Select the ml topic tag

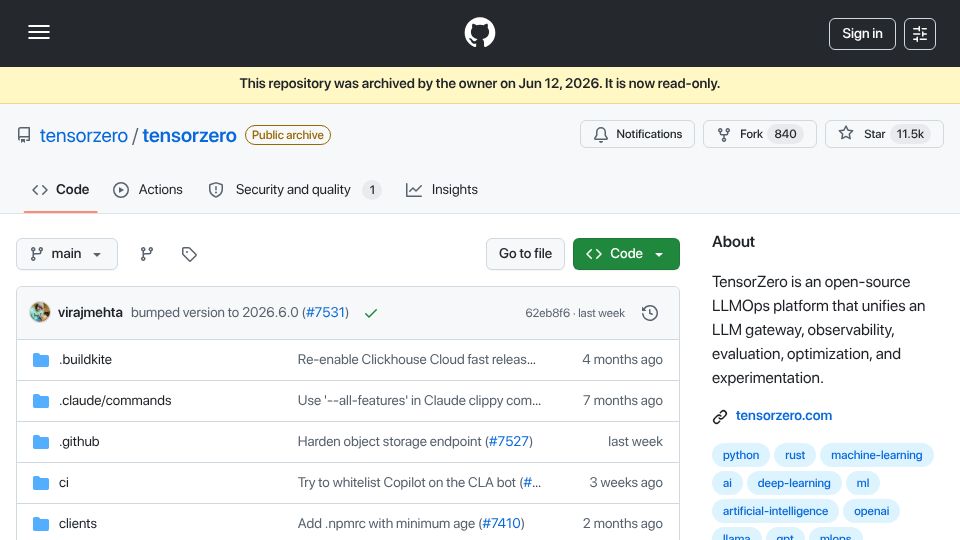tap(863, 483)
